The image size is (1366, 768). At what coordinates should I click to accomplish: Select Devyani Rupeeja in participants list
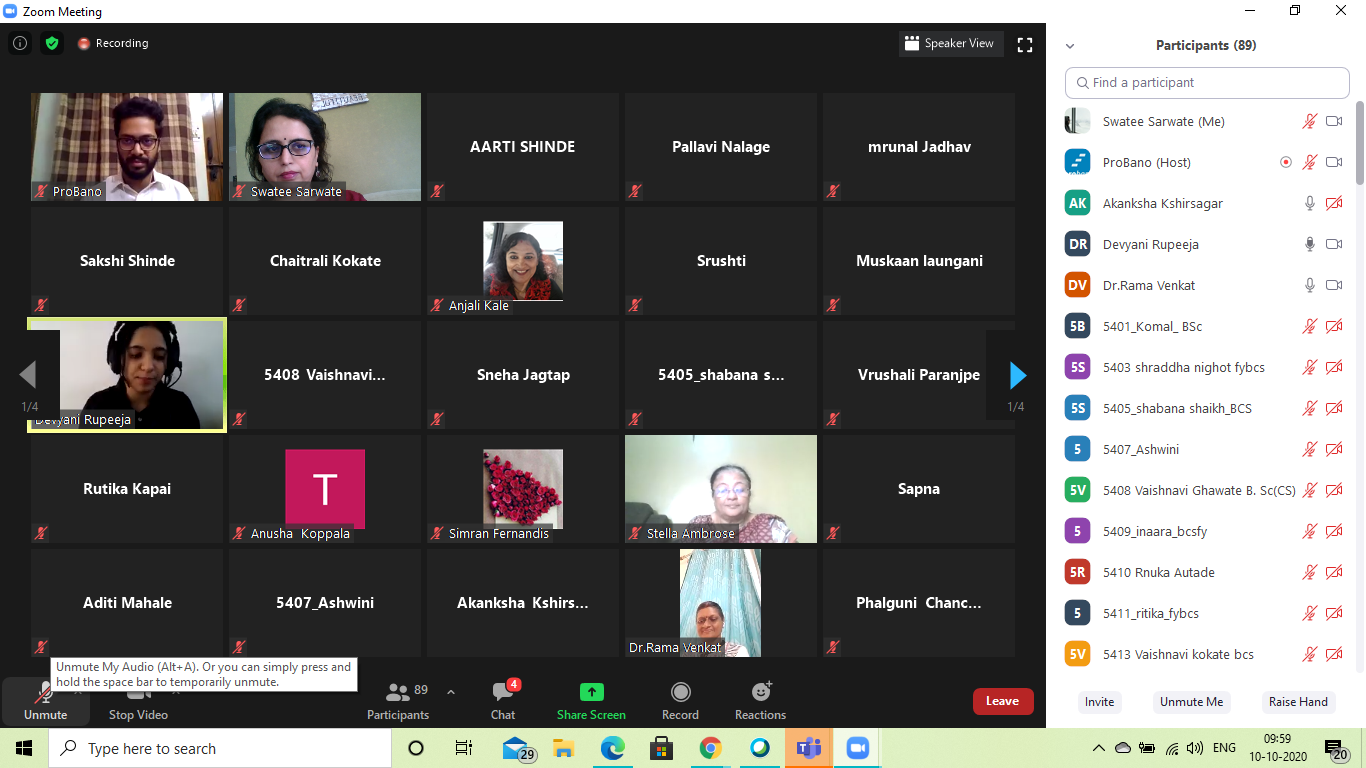(x=1150, y=244)
